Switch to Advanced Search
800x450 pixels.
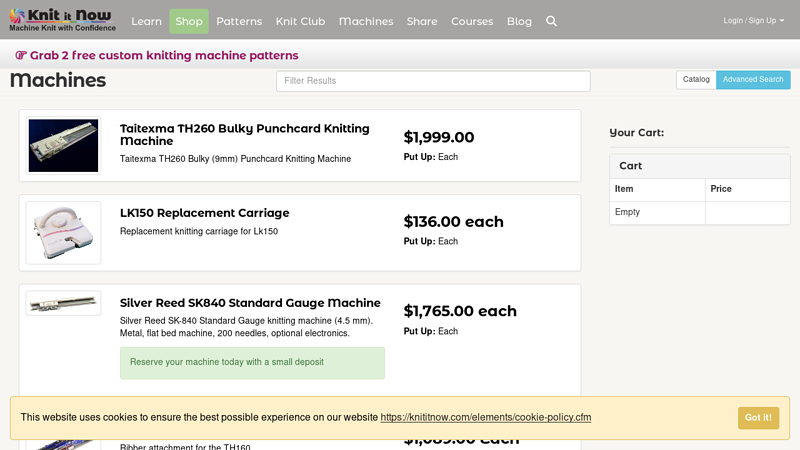pyautogui.click(x=753, y=80)
